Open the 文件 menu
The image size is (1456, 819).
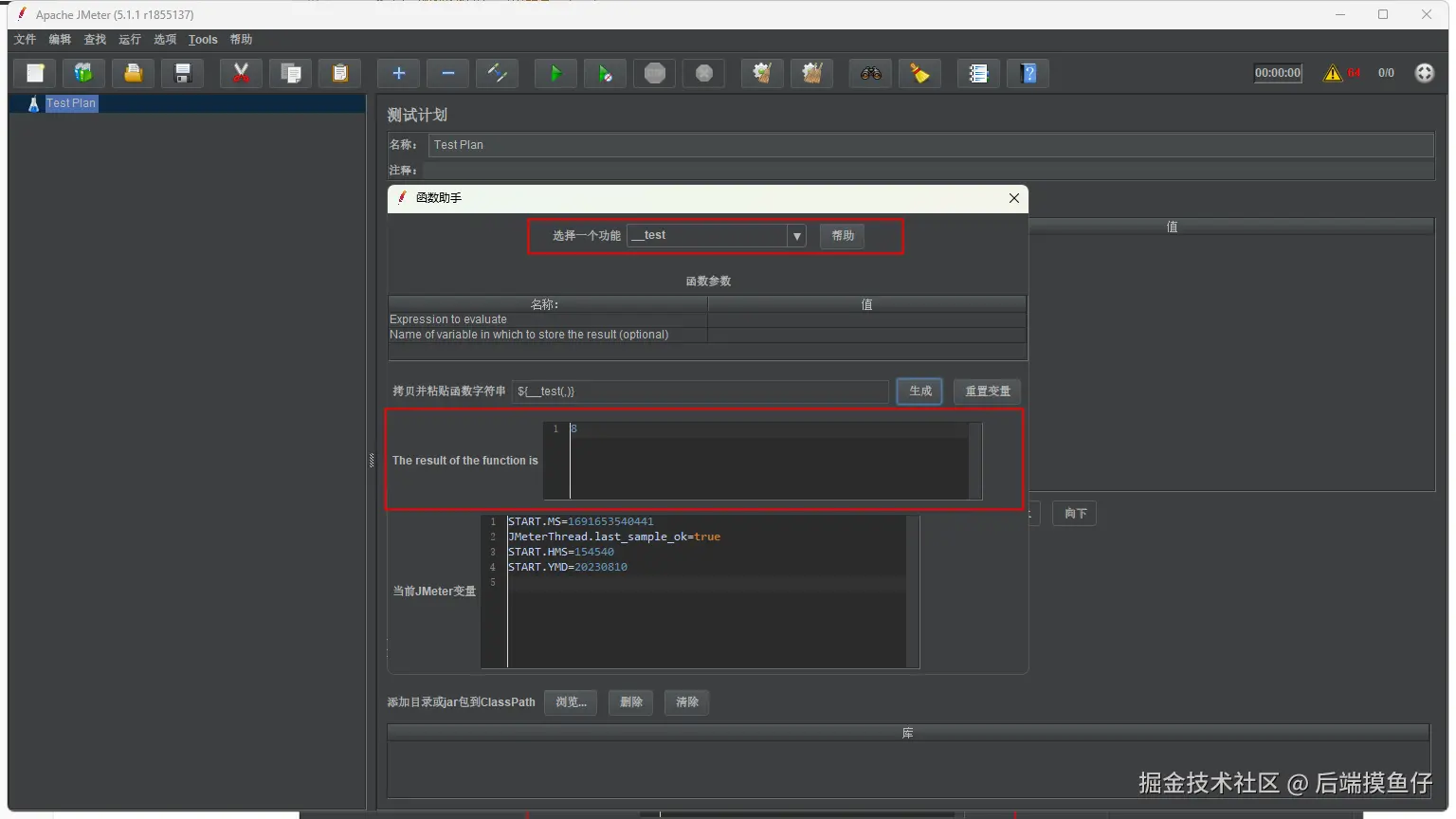pyautogui.click(x=26, y=39)
